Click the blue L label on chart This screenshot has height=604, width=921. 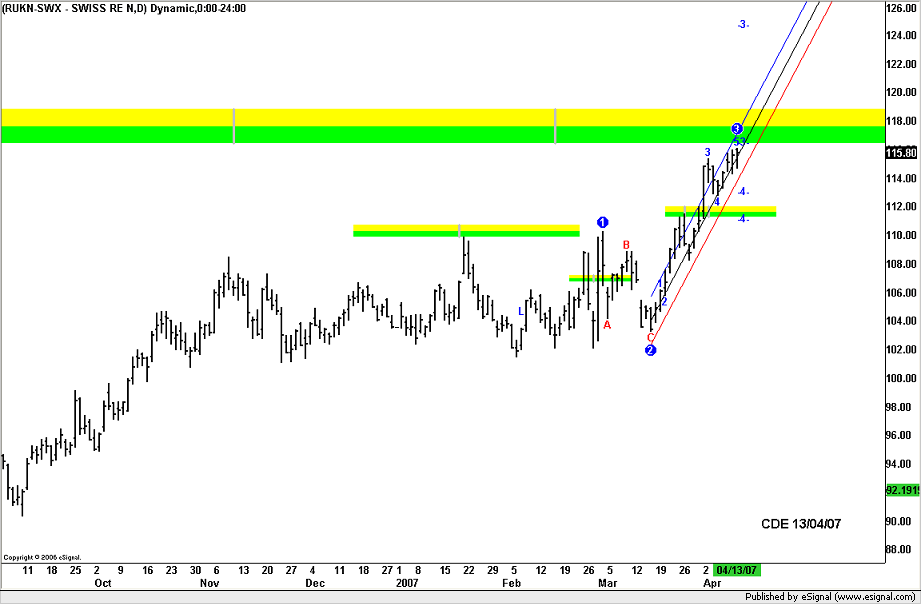(x=521, y=311)
